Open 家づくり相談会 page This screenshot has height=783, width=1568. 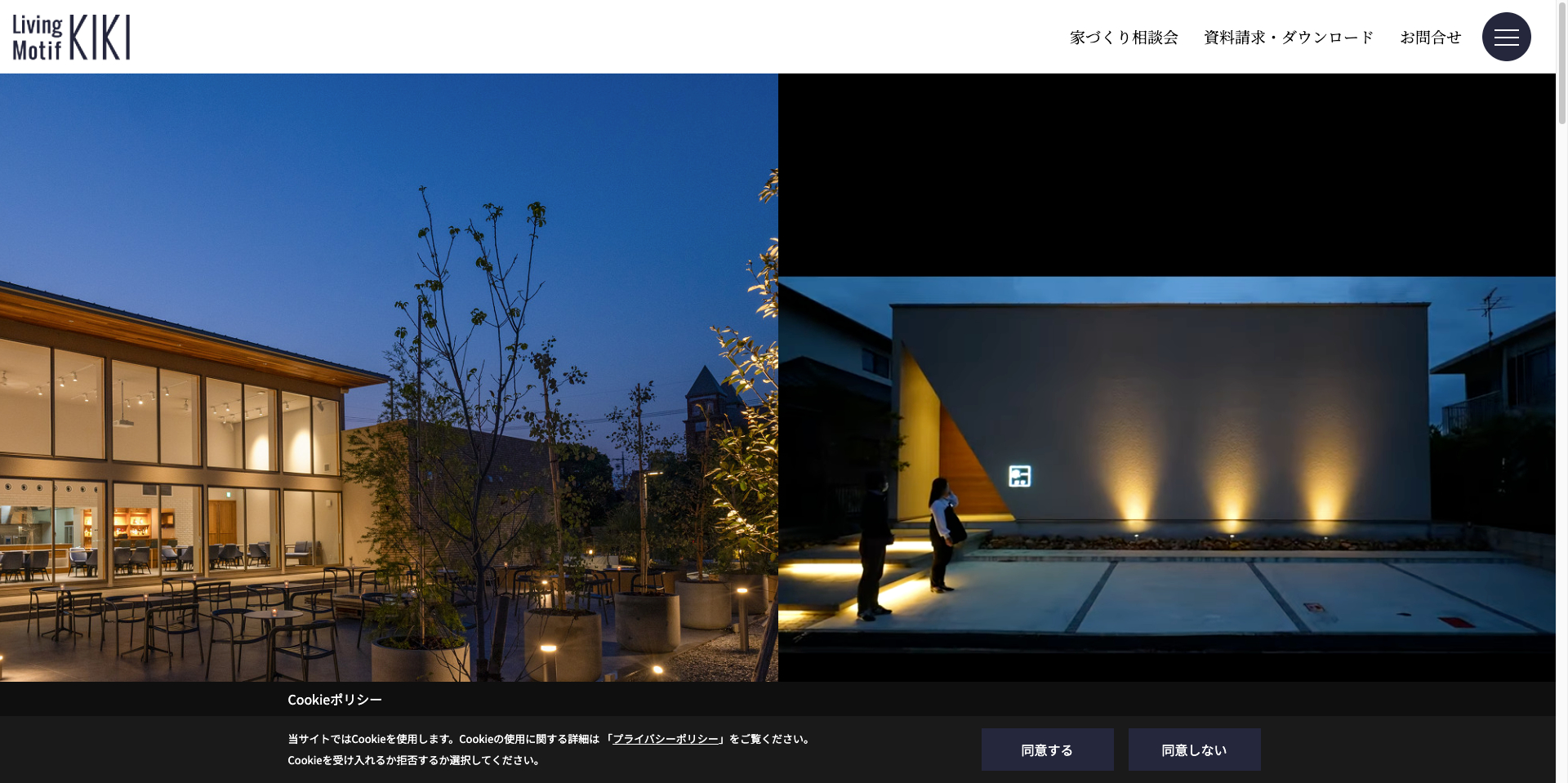(1124, 38)
